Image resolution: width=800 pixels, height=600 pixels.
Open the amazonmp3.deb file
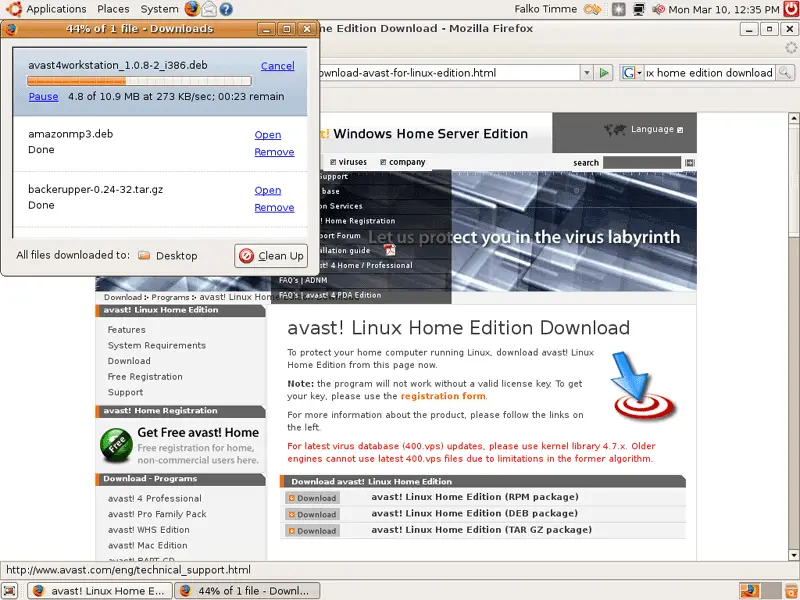click(x=268, y=135)
